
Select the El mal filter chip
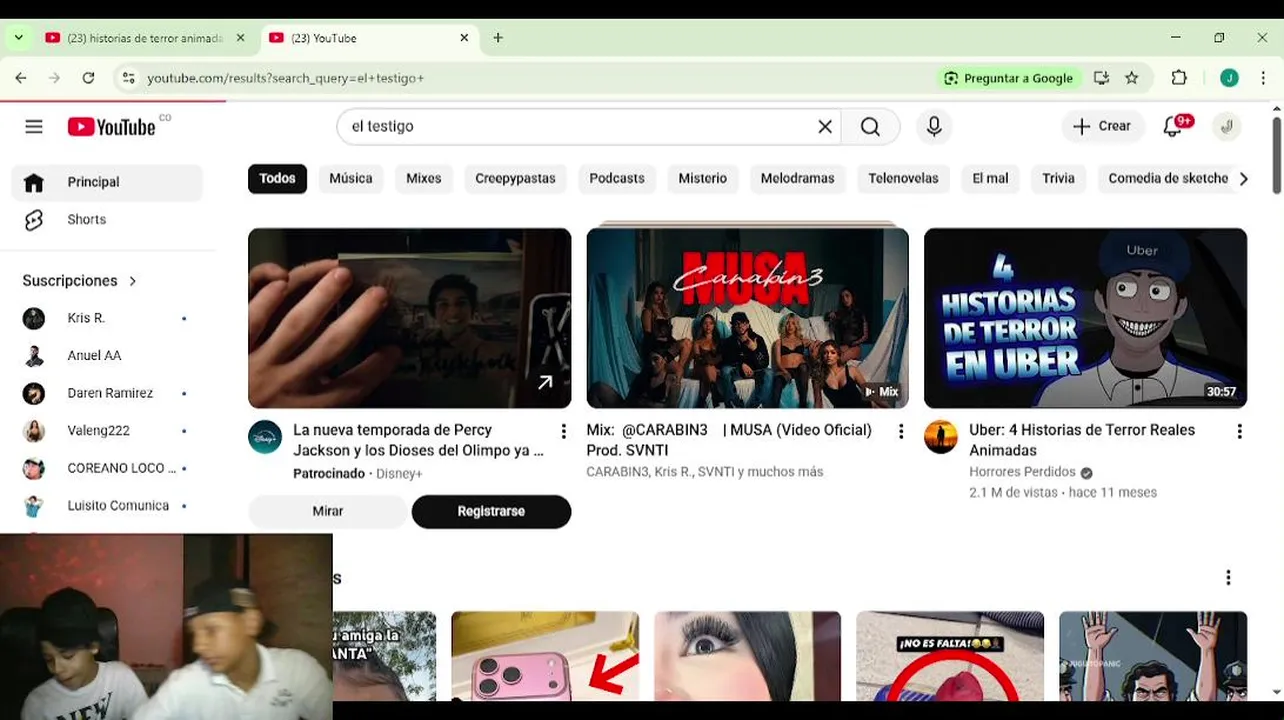pyautogui.click(x=990, y=179)
